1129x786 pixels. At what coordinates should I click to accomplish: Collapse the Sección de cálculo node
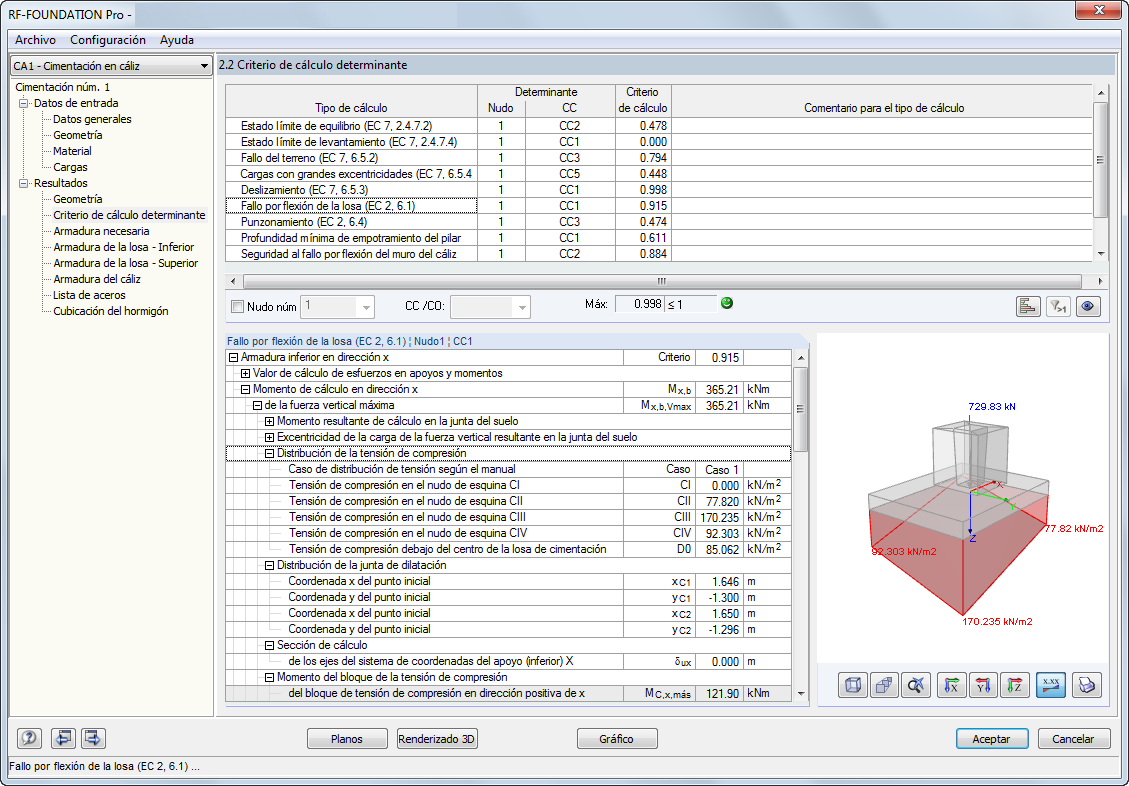(269, 645)
